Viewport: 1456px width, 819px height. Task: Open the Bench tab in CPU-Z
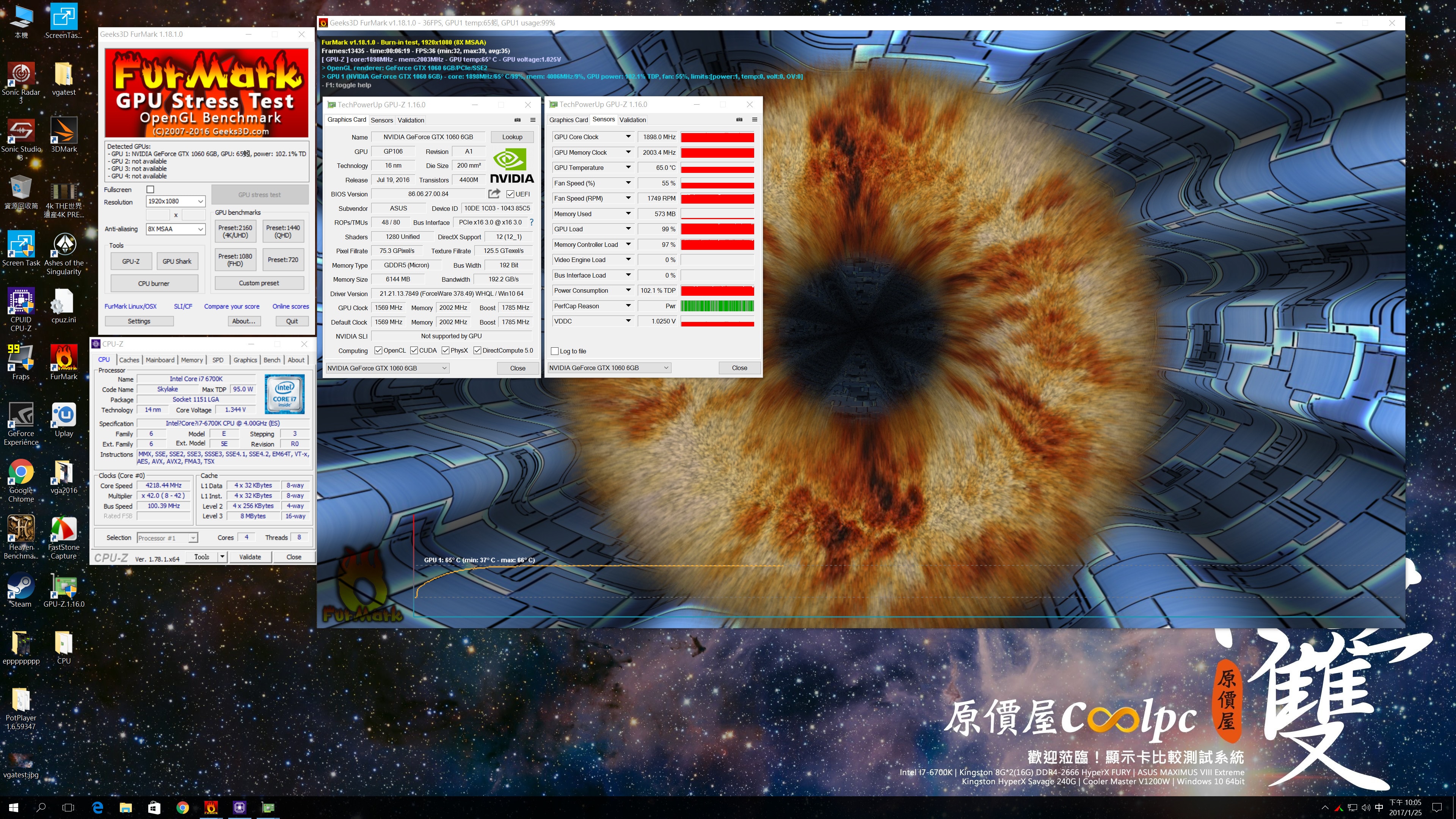272,360
